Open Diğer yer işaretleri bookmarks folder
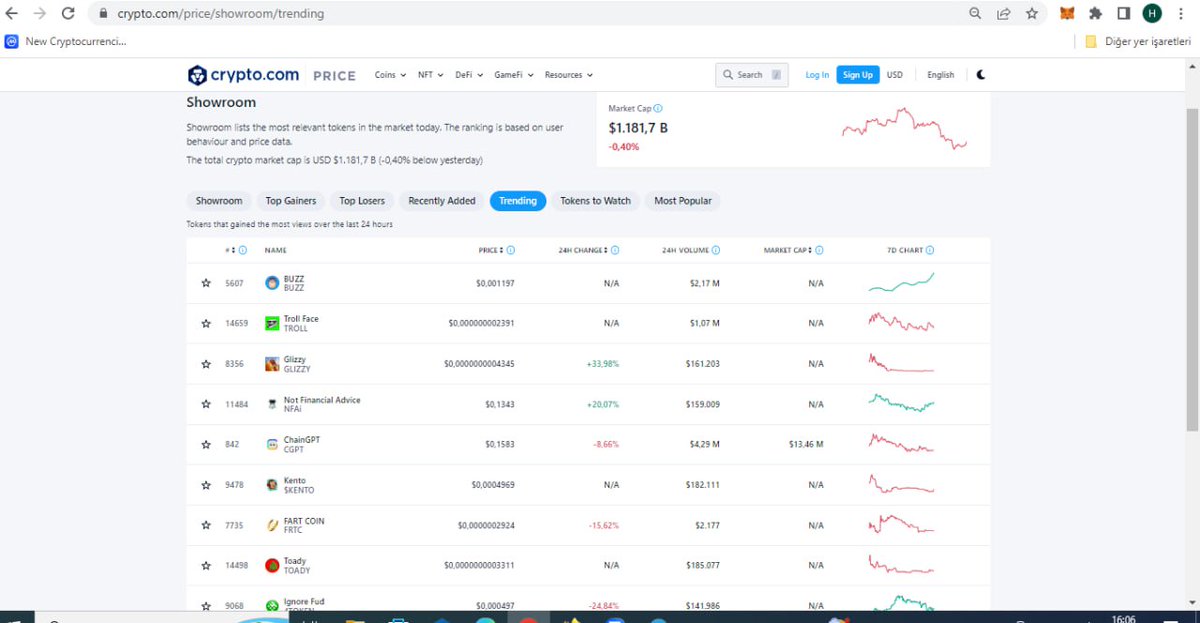The height and width of the screenshot is (623, 1200). click(1138, 41)
